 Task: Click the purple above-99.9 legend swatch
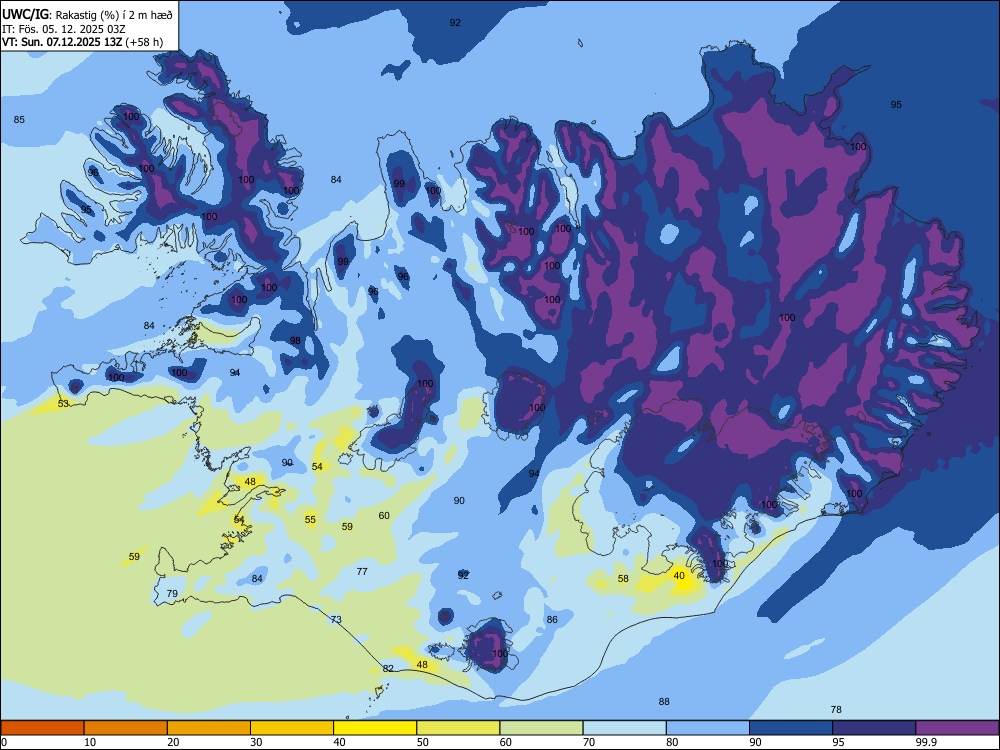(957, 728)
